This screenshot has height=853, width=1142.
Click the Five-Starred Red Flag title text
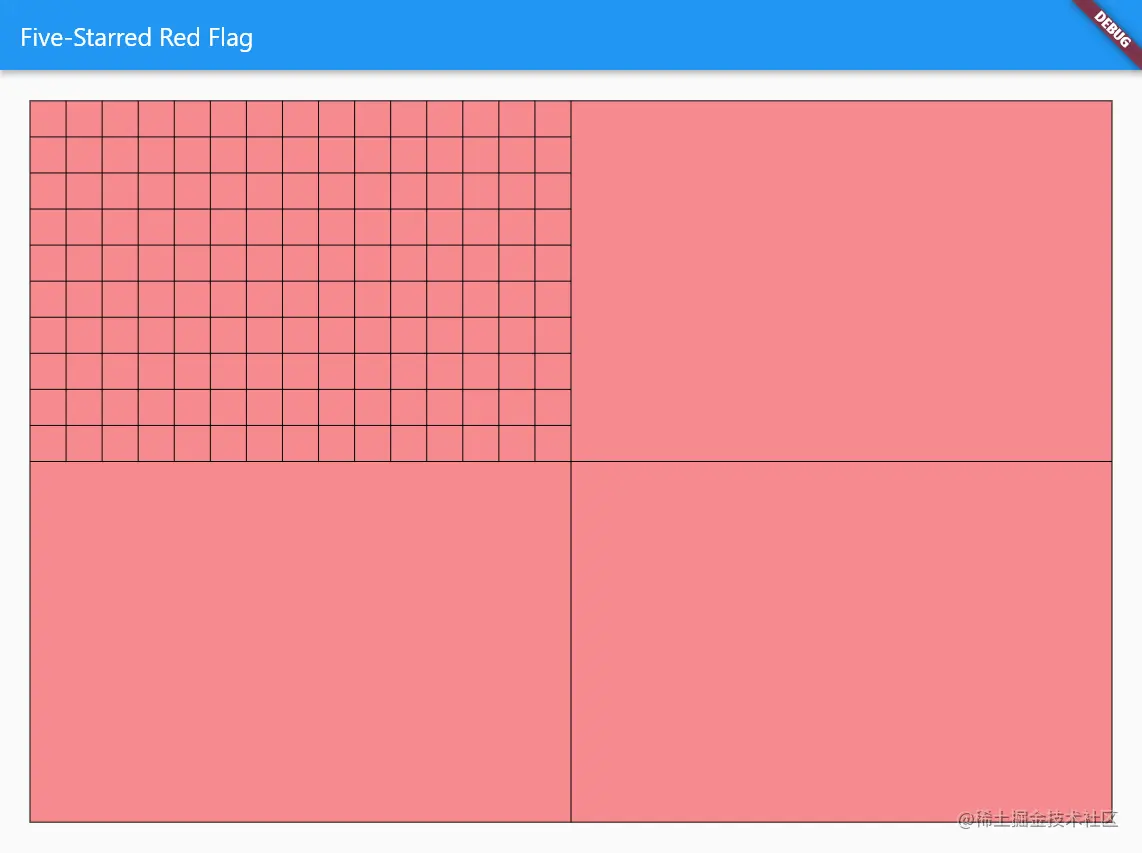click(137, 38)
